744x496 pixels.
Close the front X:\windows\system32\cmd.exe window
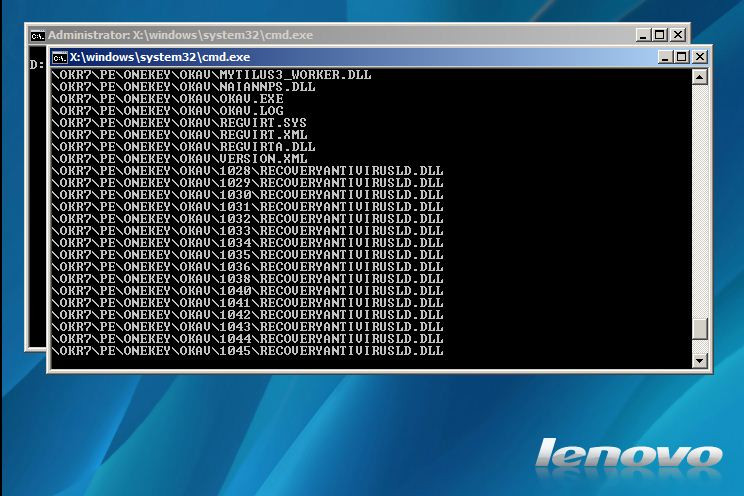click(700, 57)
